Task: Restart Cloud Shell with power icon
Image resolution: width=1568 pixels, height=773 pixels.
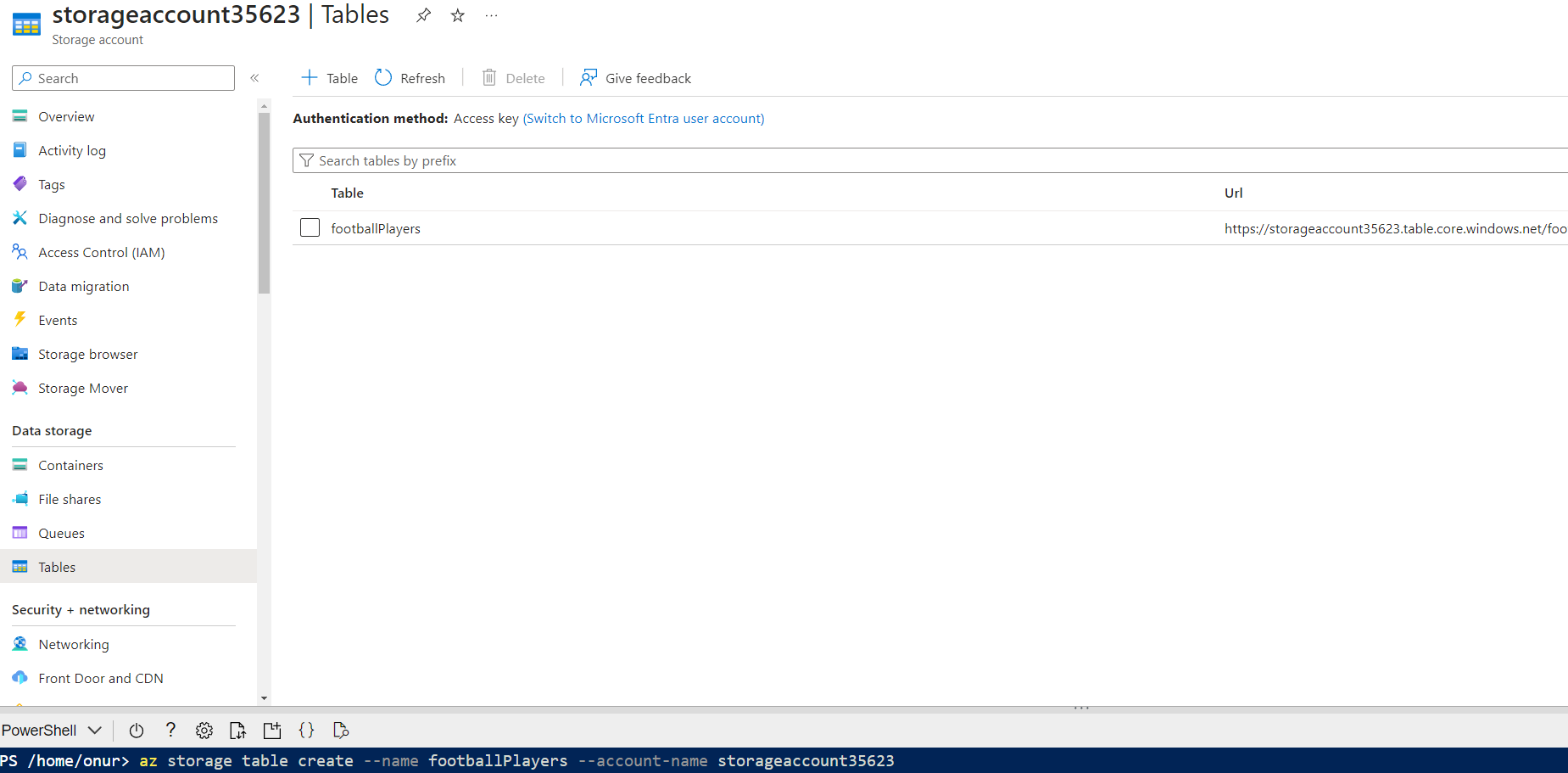Action: (x=137, y=731)
